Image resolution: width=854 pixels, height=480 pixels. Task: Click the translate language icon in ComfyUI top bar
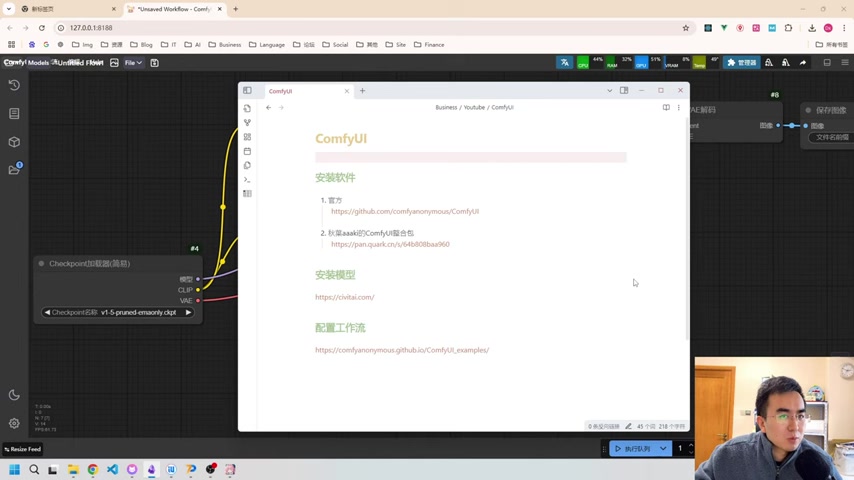pos(564,63)
